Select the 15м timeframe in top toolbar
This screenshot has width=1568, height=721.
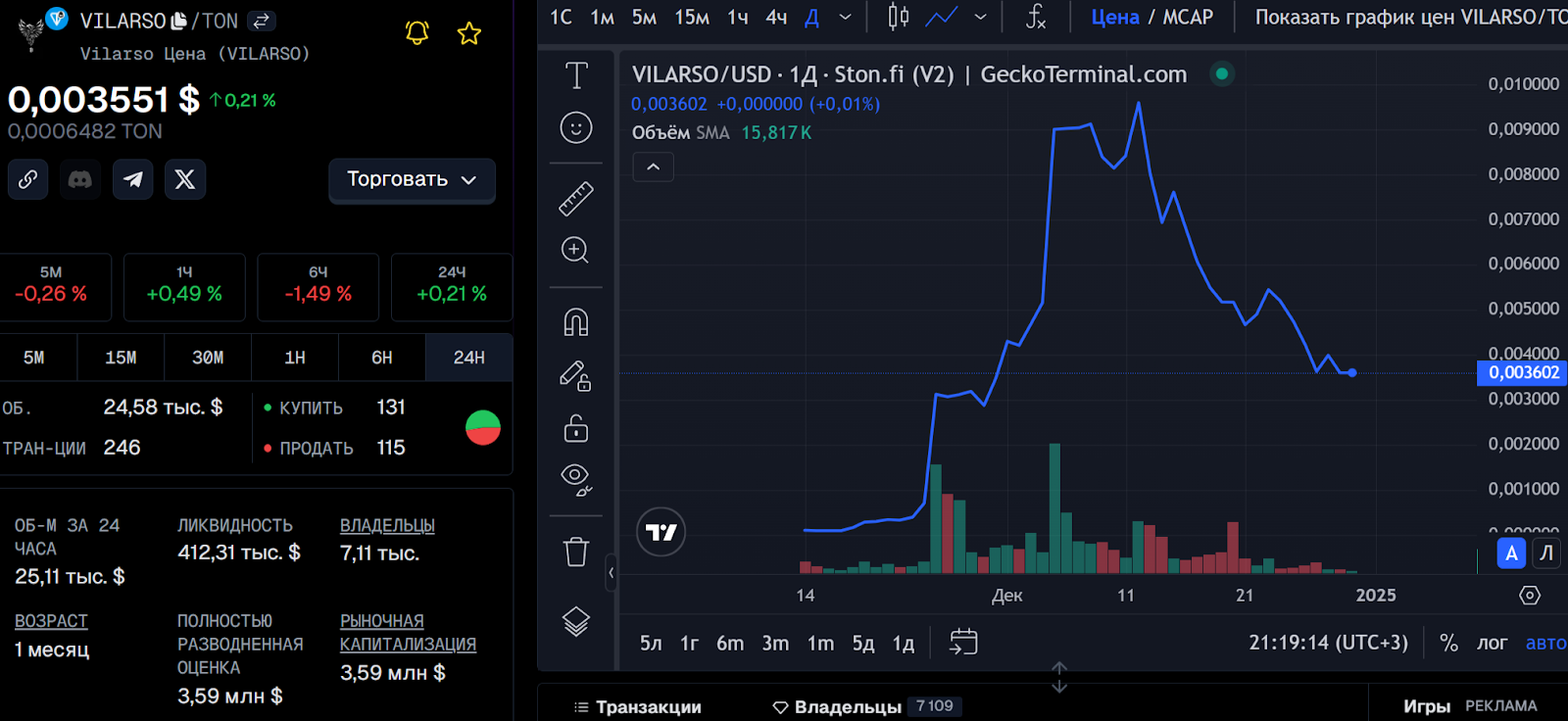pos(692,17)
